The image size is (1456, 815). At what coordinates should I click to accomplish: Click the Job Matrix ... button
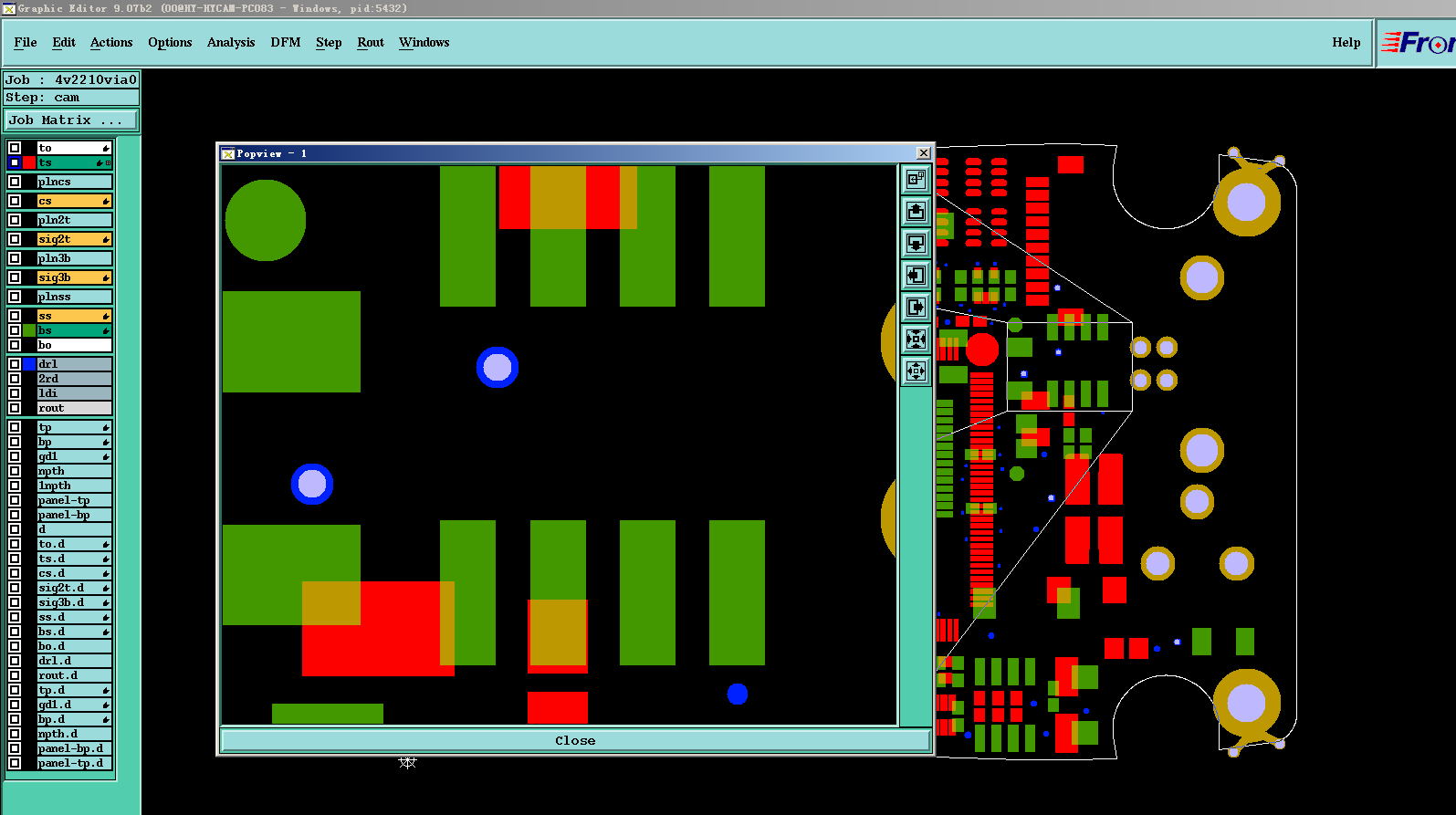[71, 120]
